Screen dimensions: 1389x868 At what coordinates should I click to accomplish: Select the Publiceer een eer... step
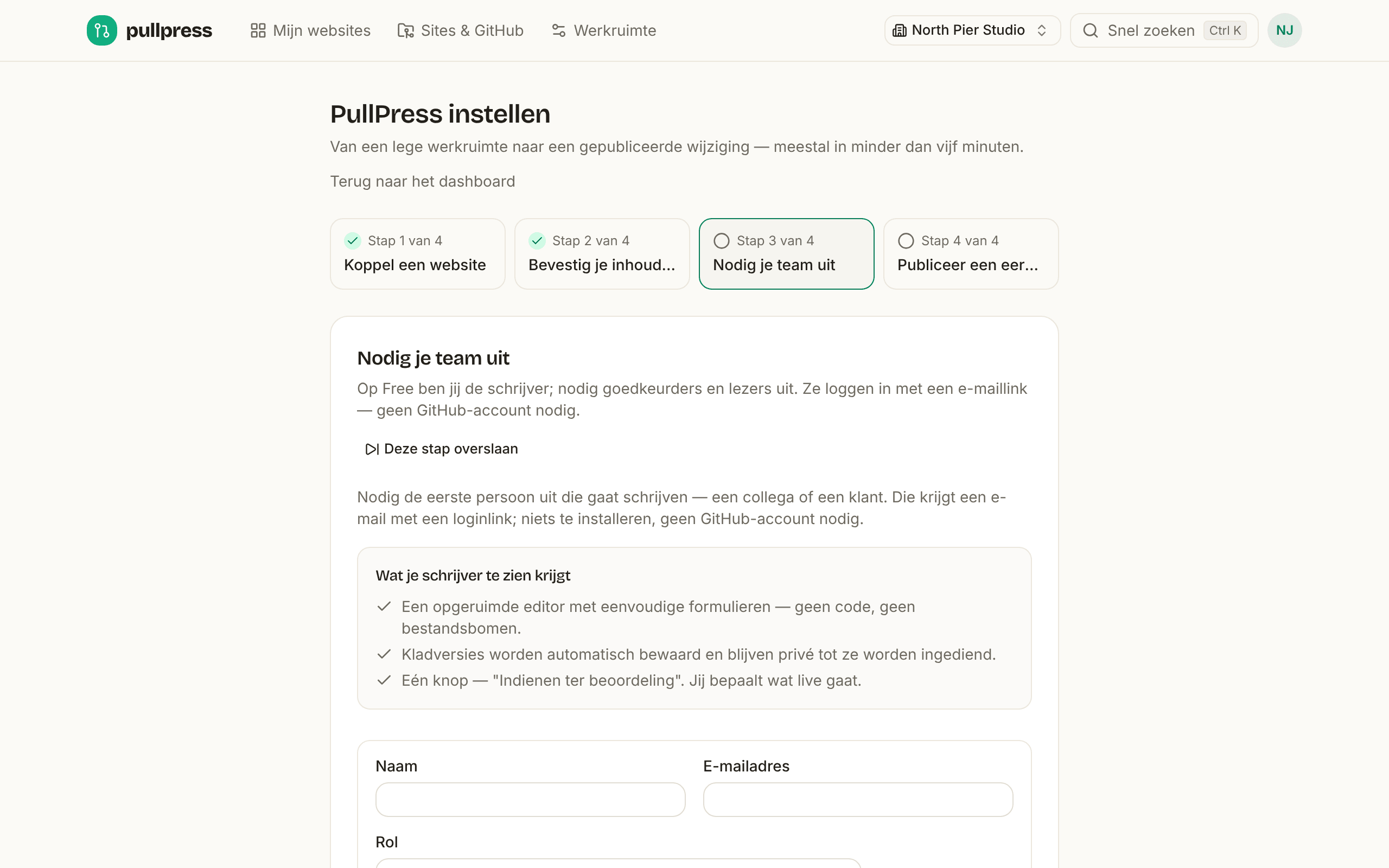click(971, 254)
